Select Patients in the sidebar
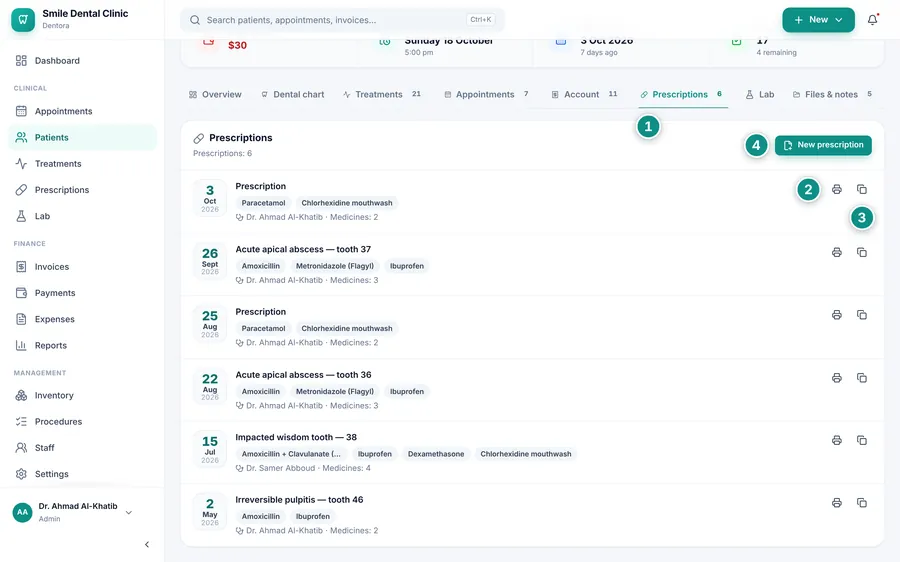 pos(82,137)
